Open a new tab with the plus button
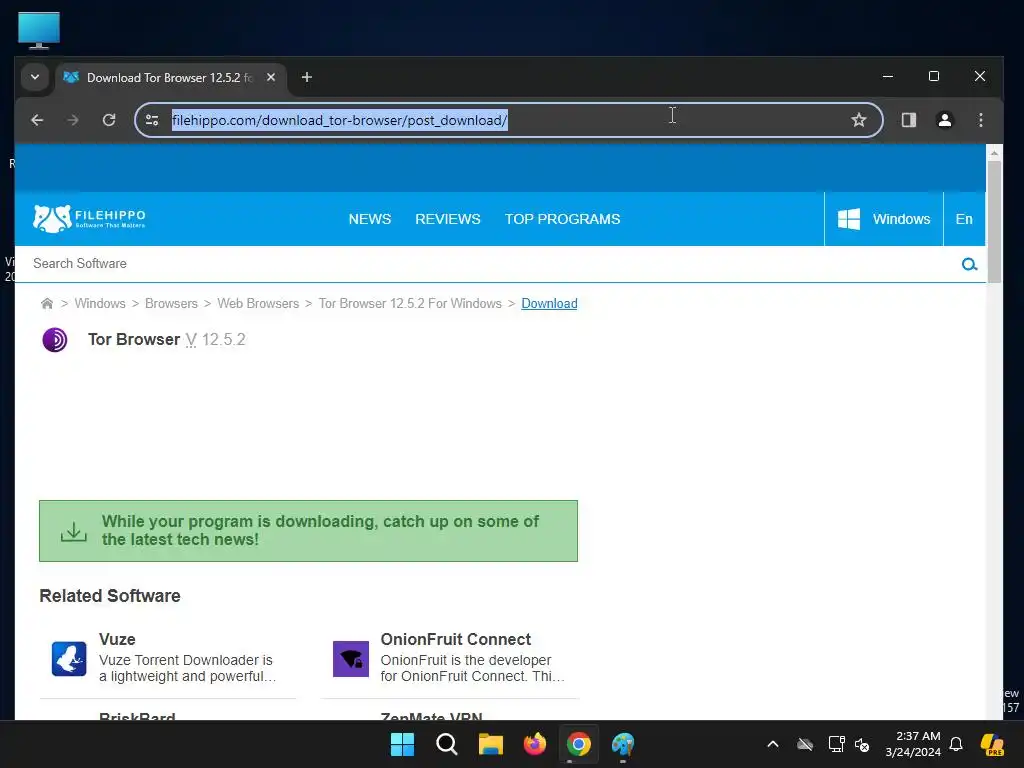The height and width of the screenshot is (768, 1024). click(306, 77)
